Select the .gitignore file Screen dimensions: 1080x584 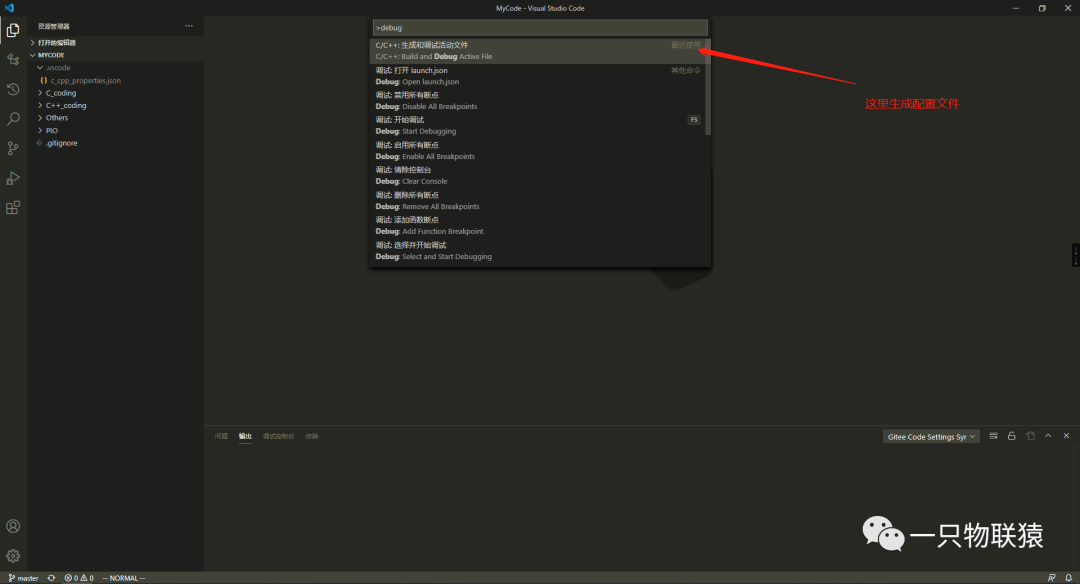[61, 143]
